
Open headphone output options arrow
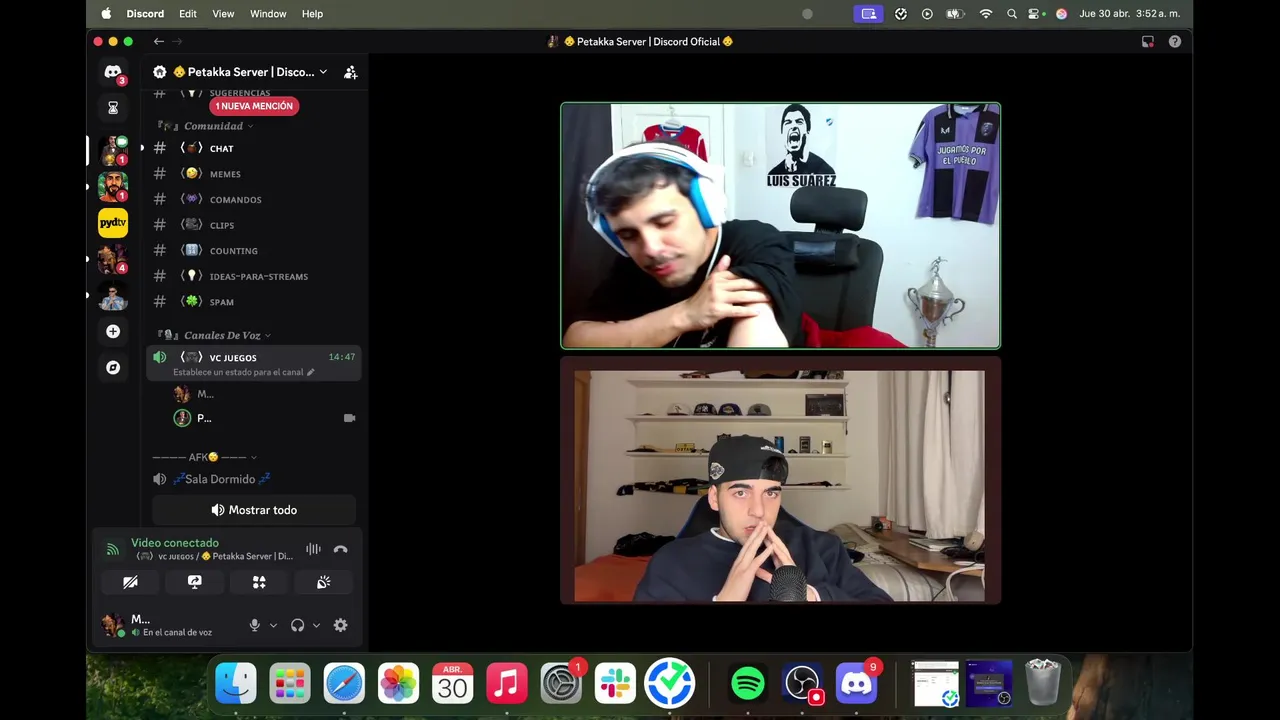point(316,626)
